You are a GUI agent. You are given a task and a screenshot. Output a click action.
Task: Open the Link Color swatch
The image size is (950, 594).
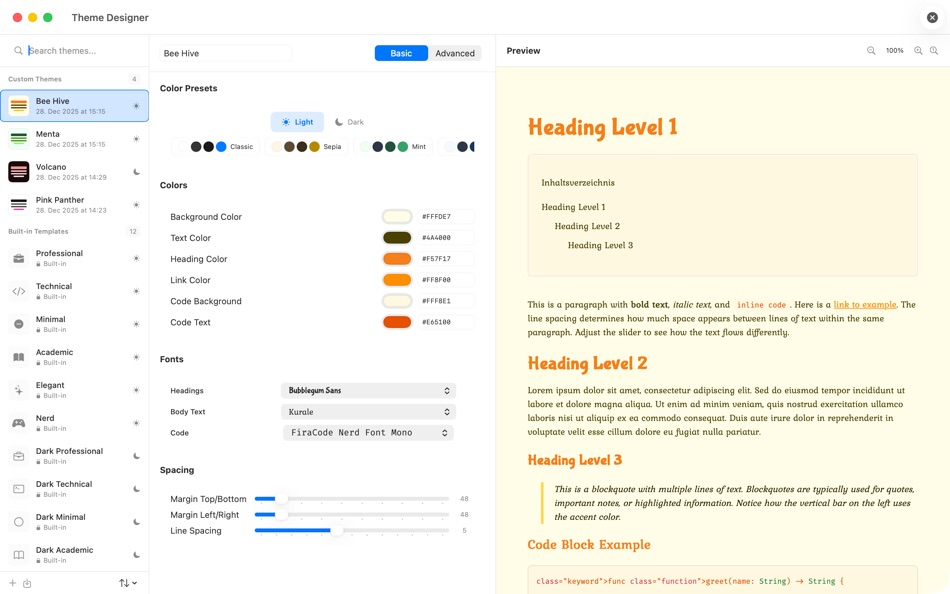(x=397, y=280)
